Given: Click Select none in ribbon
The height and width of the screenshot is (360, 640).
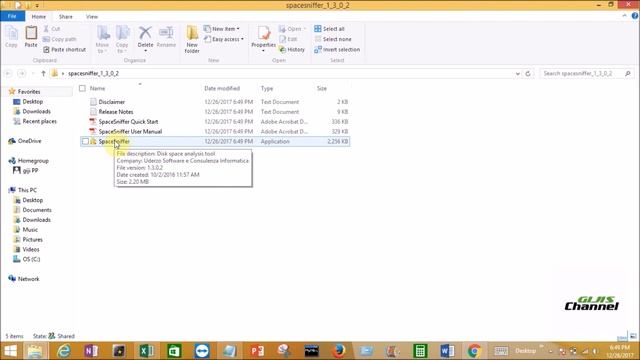Looking at the screenshot, I should coord(333,39).
